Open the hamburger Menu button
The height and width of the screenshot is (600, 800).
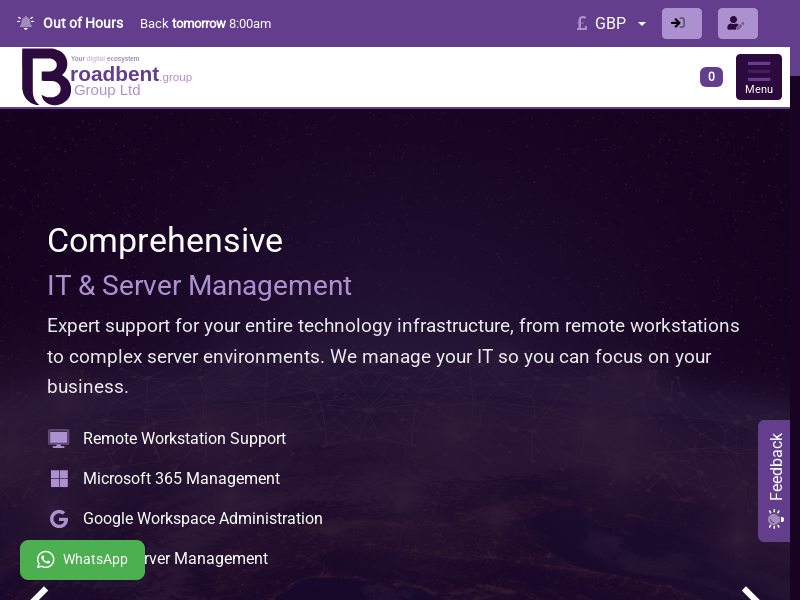click(x=758, y=77)
